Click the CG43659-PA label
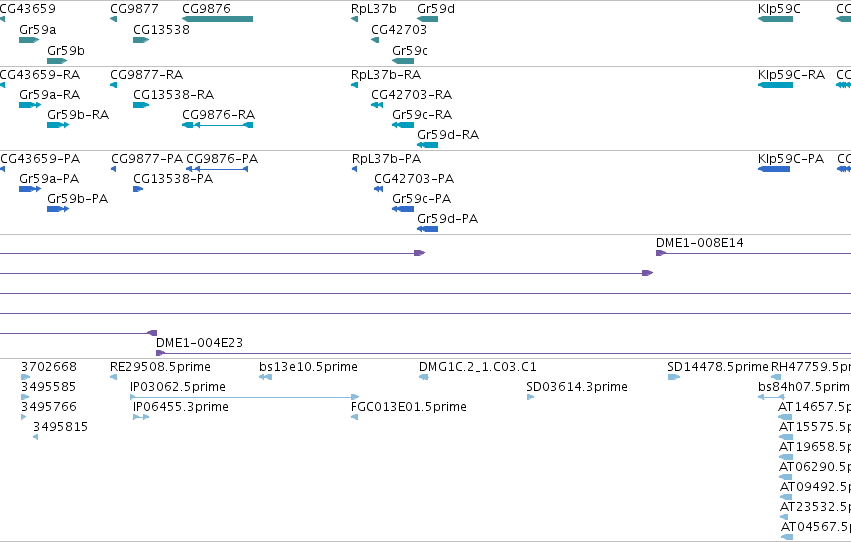 pos(40,158)
